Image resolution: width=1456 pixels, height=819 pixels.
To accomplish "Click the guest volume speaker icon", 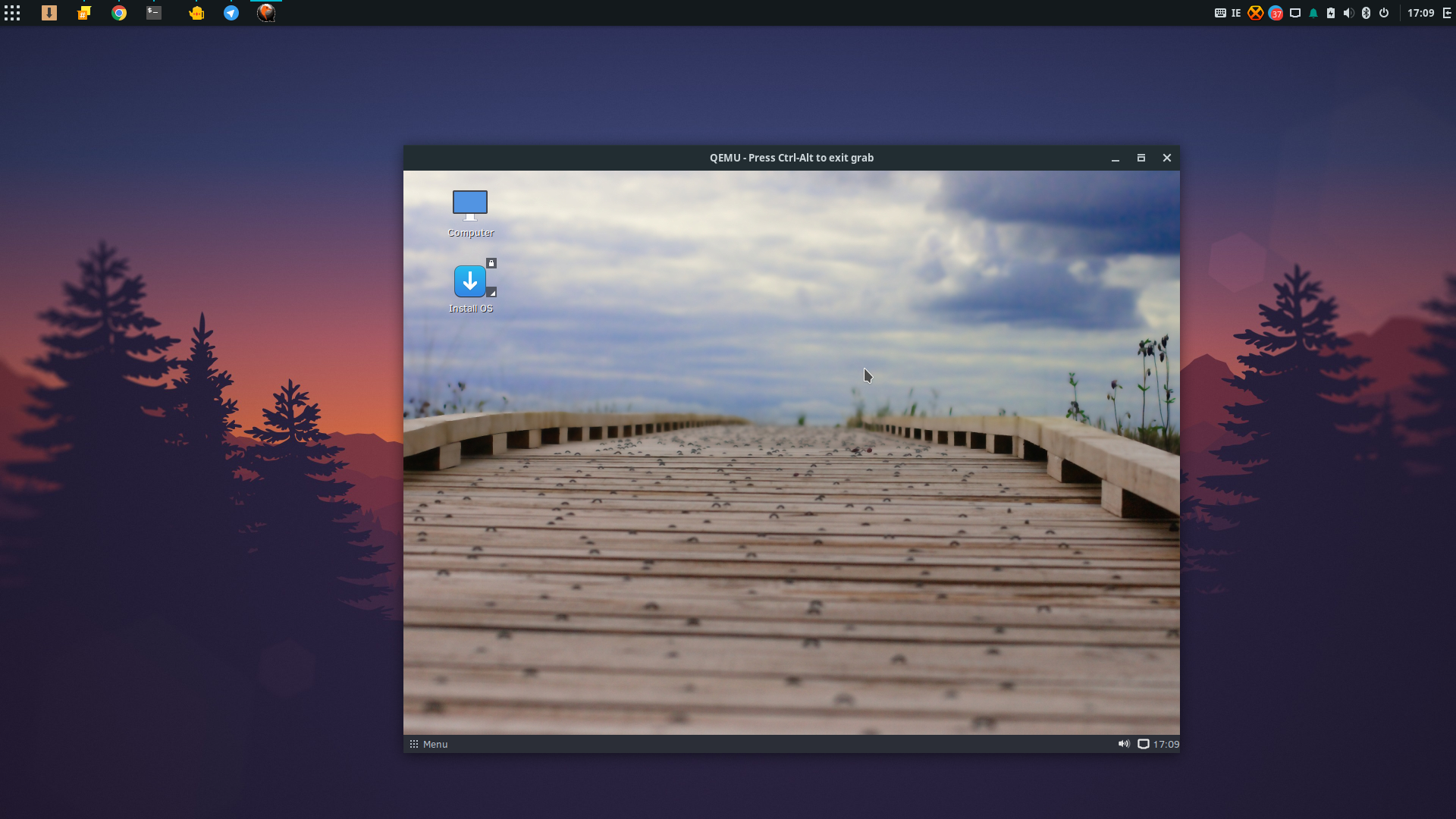I will coord(1124,744).
